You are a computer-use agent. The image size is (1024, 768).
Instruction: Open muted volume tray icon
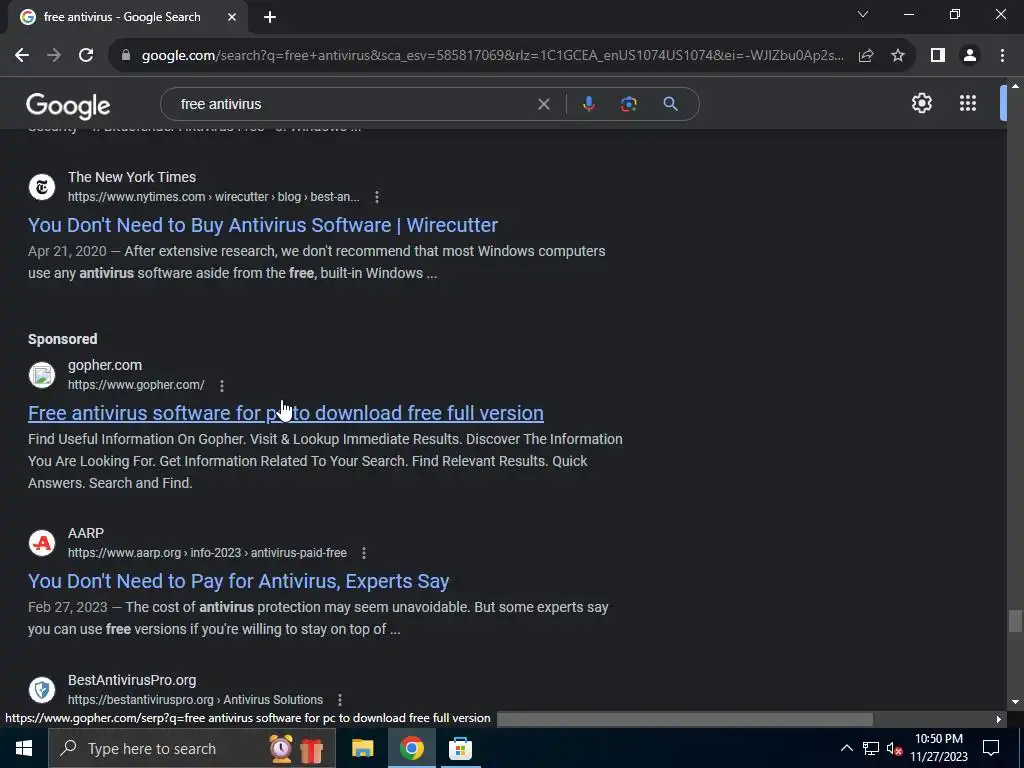tap(894, 748)
